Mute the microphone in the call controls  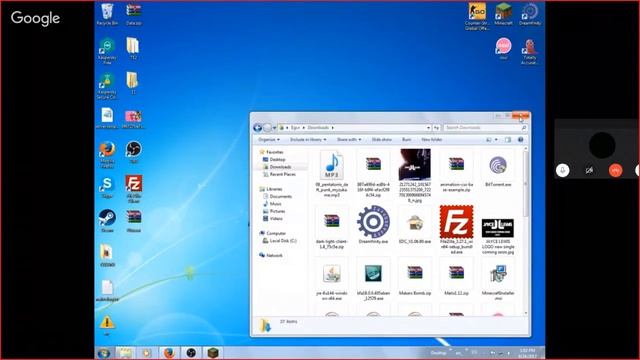(562, 170)
